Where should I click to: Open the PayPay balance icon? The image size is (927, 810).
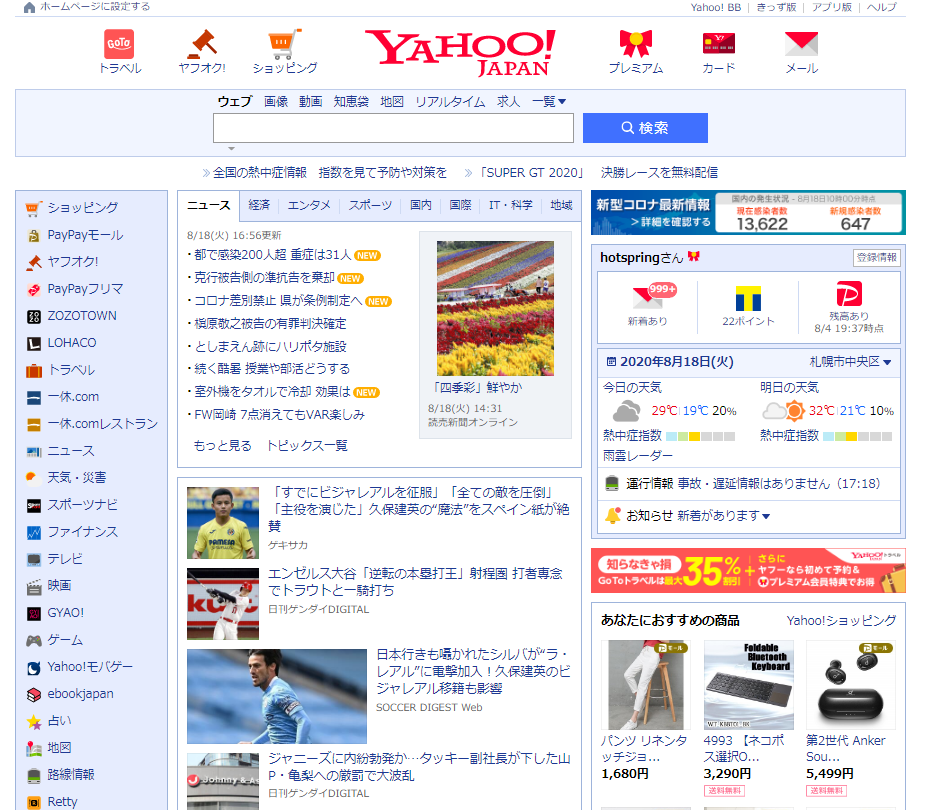click(x=849, y=294)
